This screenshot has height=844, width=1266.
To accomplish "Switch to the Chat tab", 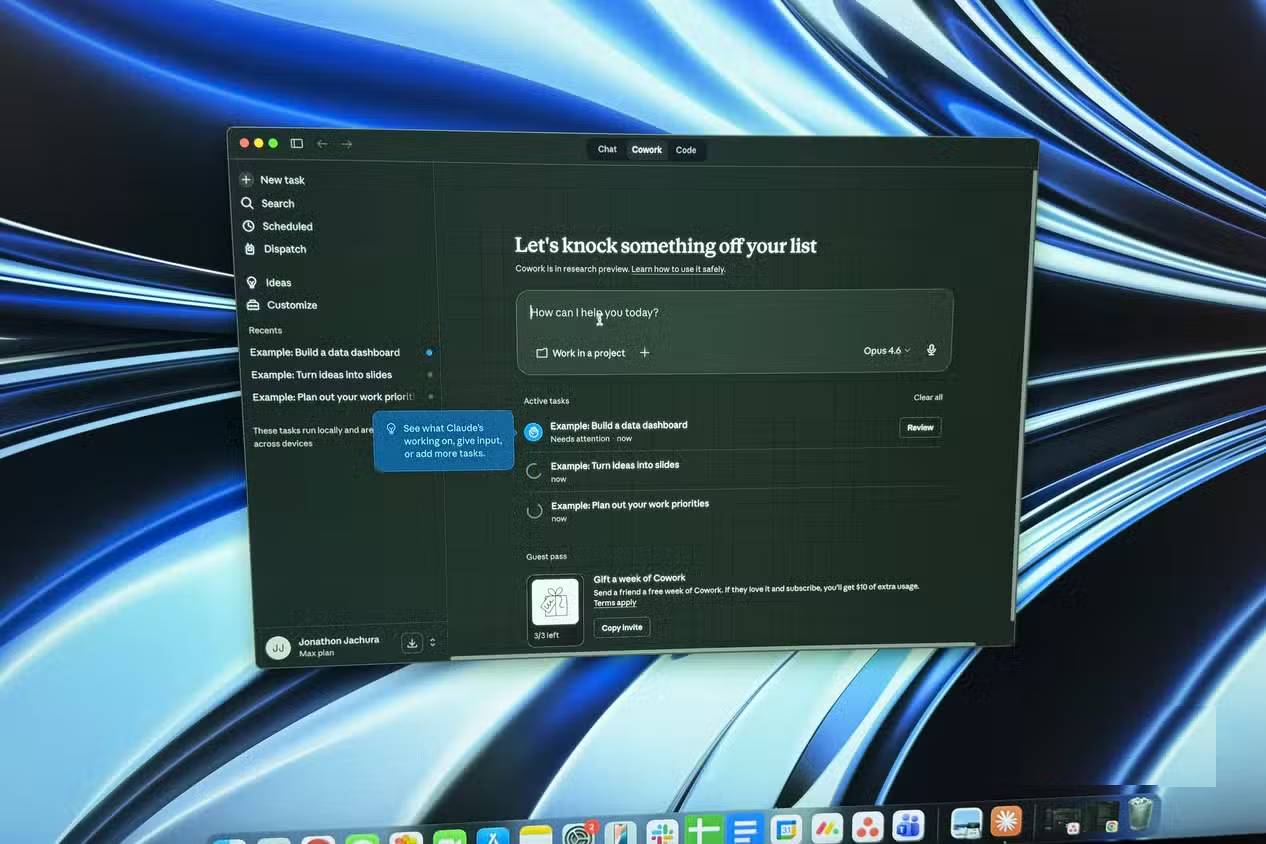I will point(607,150).
